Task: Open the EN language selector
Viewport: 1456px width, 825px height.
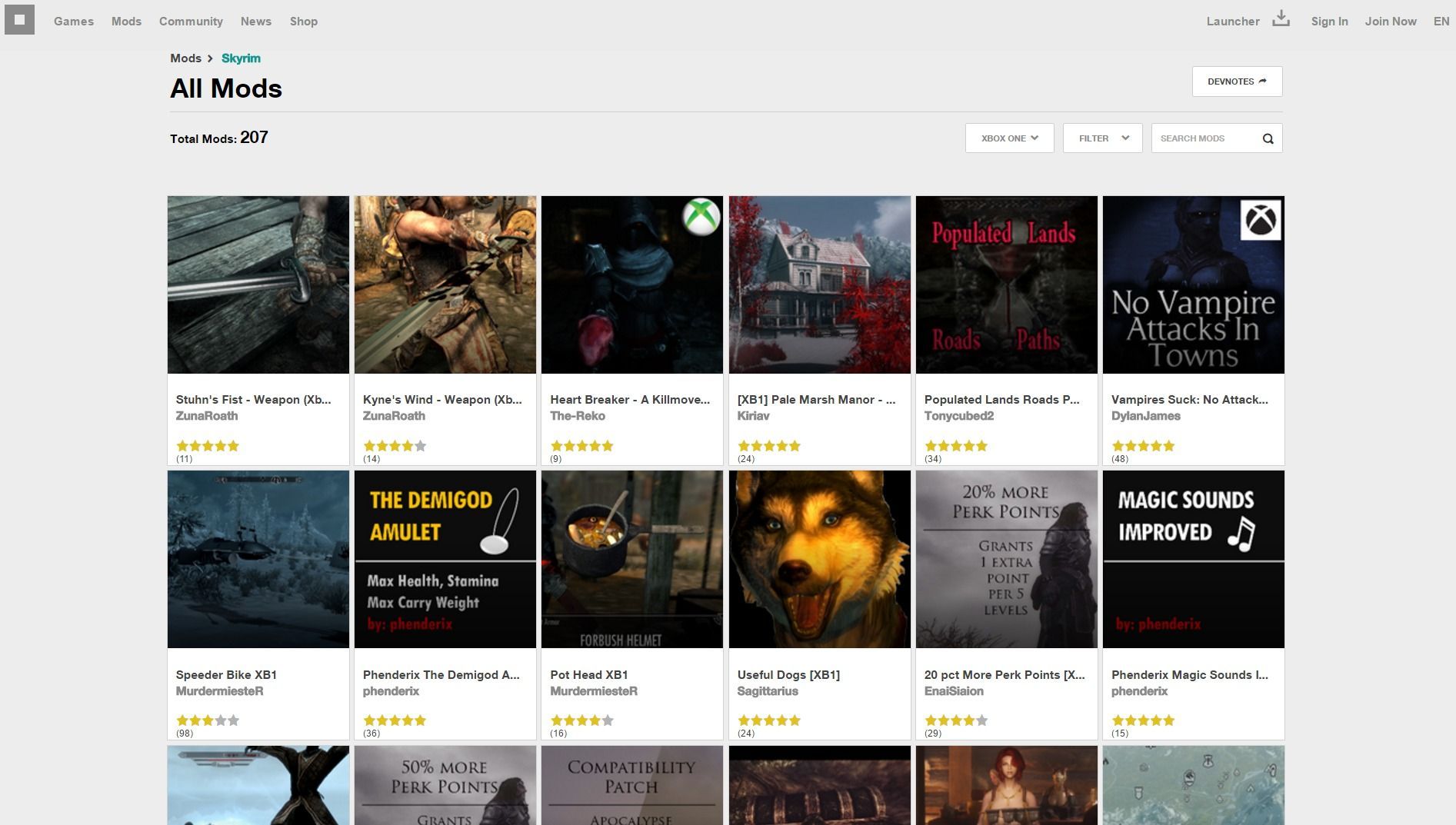Action: pos(1441,22)
